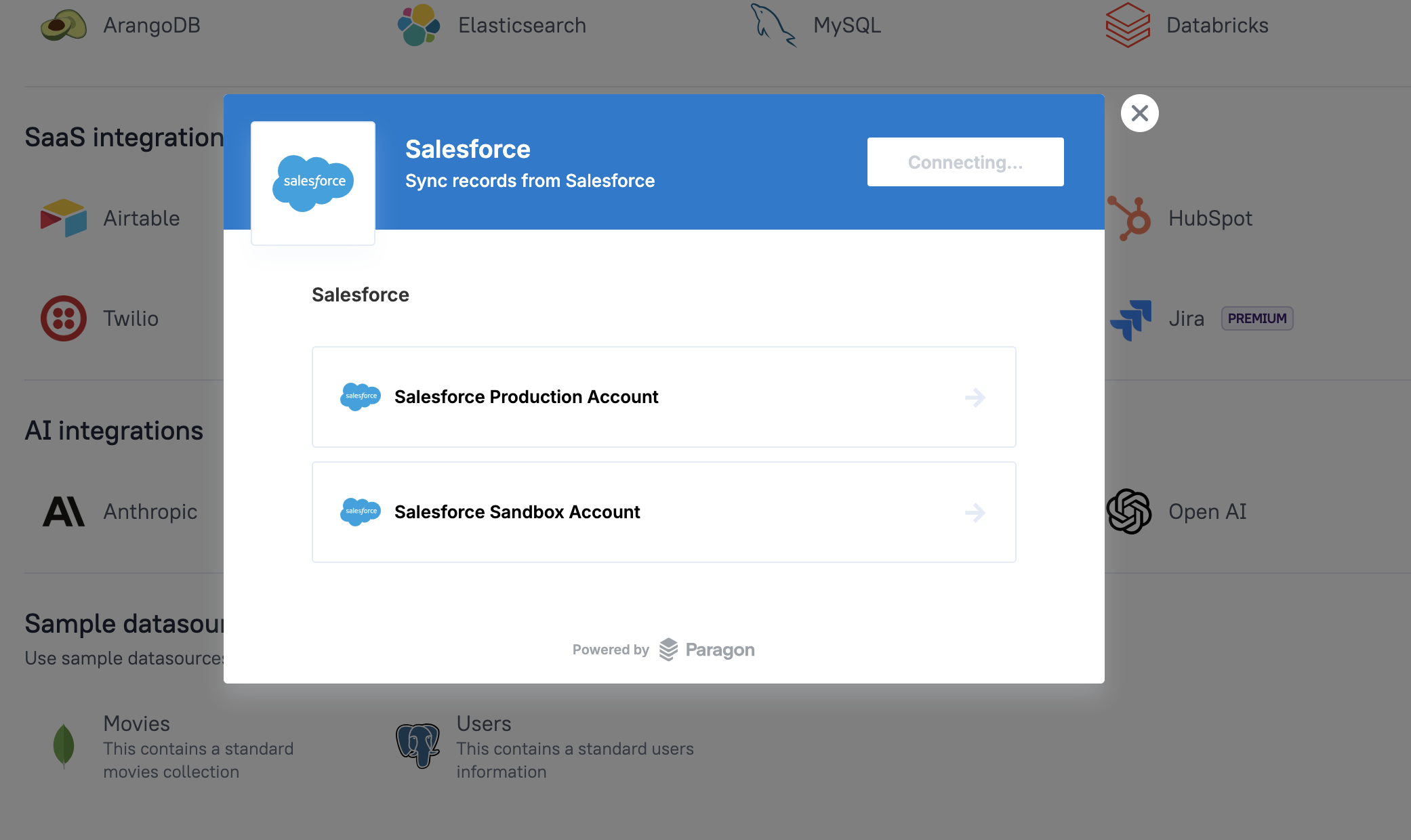The height and width of the screenshot is (840, 1411).
Task: Click the Open AI icon
Action: (1128, 511)
